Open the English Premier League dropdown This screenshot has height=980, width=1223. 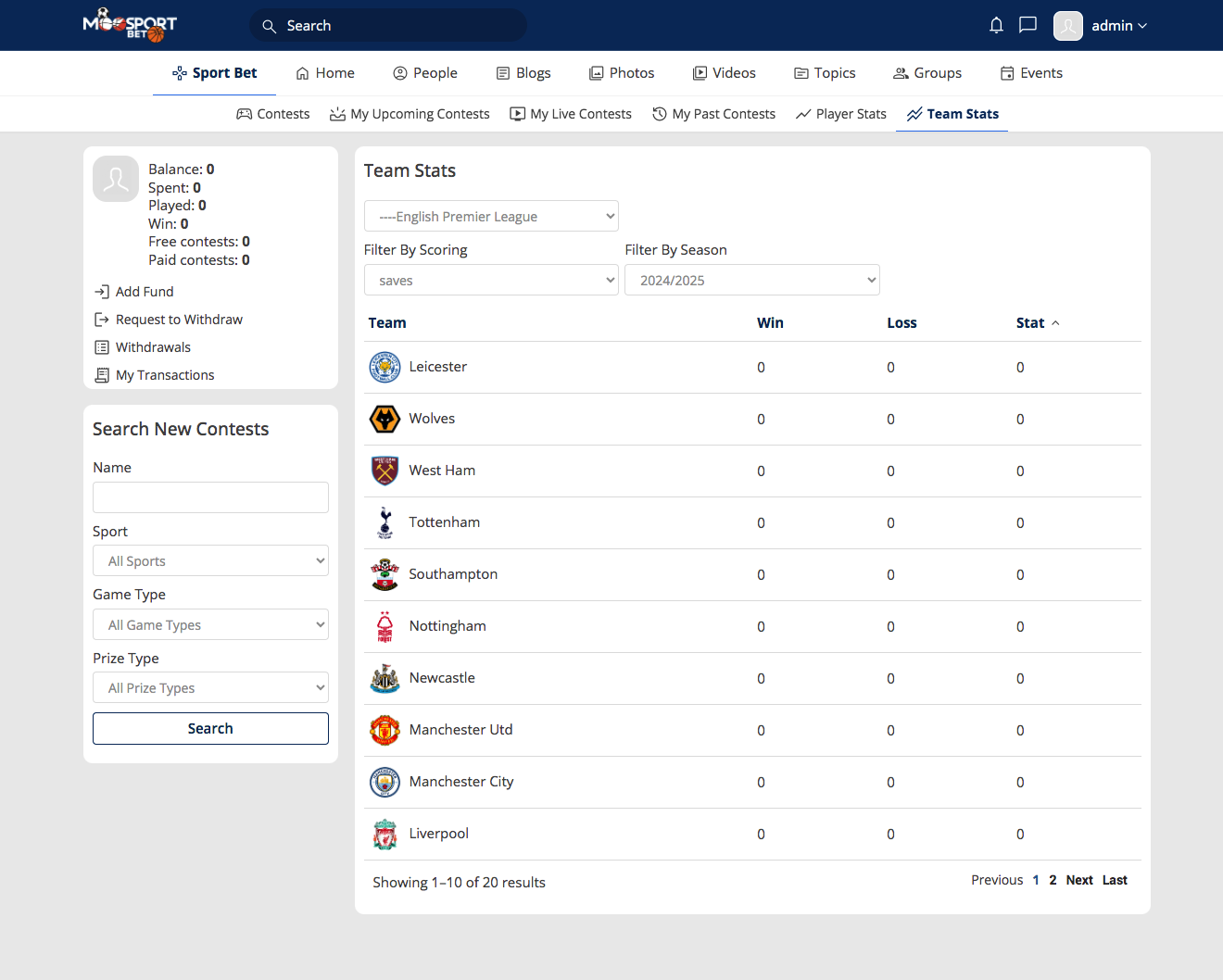coord(491,216)
